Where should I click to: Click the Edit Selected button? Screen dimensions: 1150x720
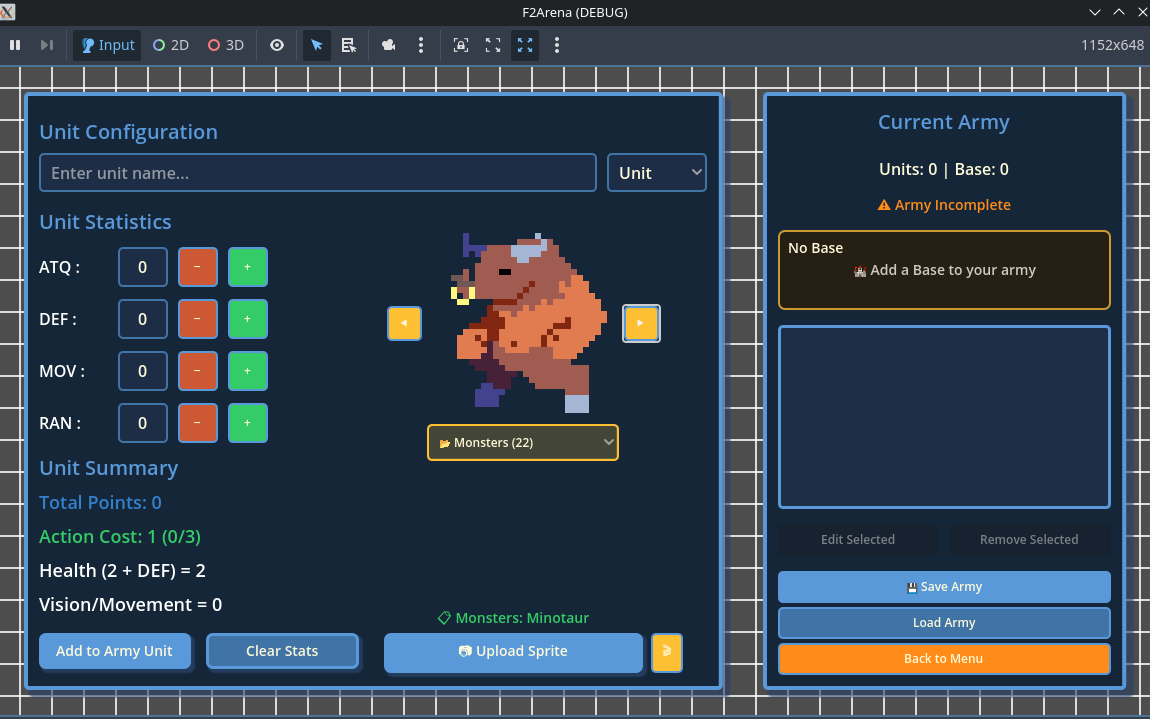coord(858,540)
